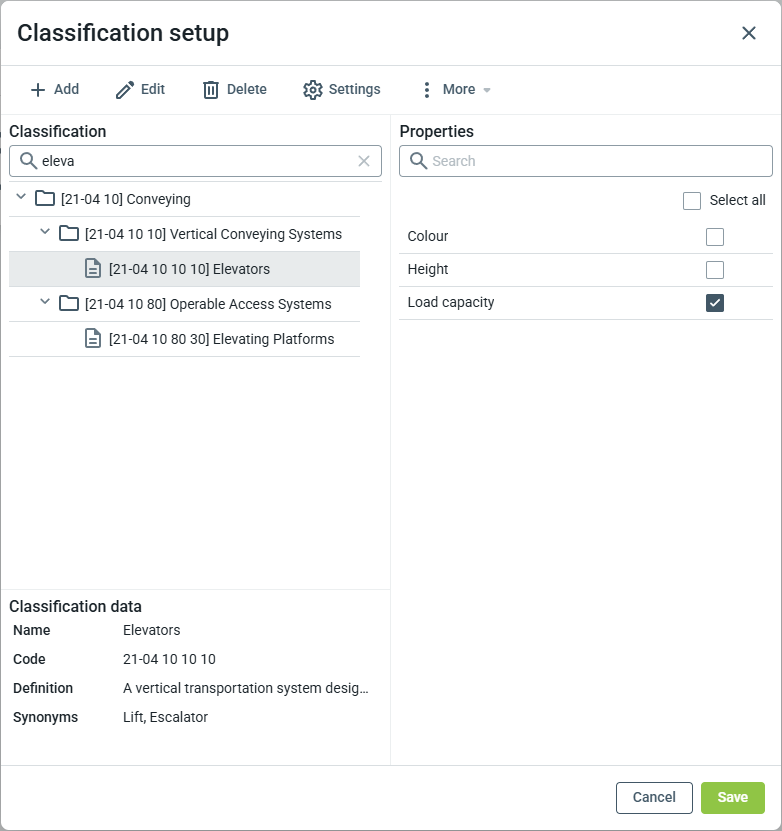Click the Add plus icon
This screenshot has width=782, height=831.
point(38,90)
